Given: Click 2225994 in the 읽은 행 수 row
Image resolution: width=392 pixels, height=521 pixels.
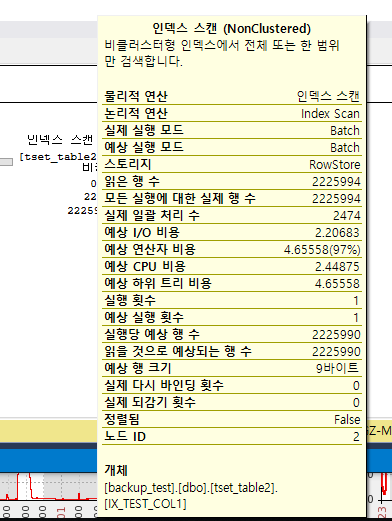Looking at the screenshot, I should coord(336,182).
